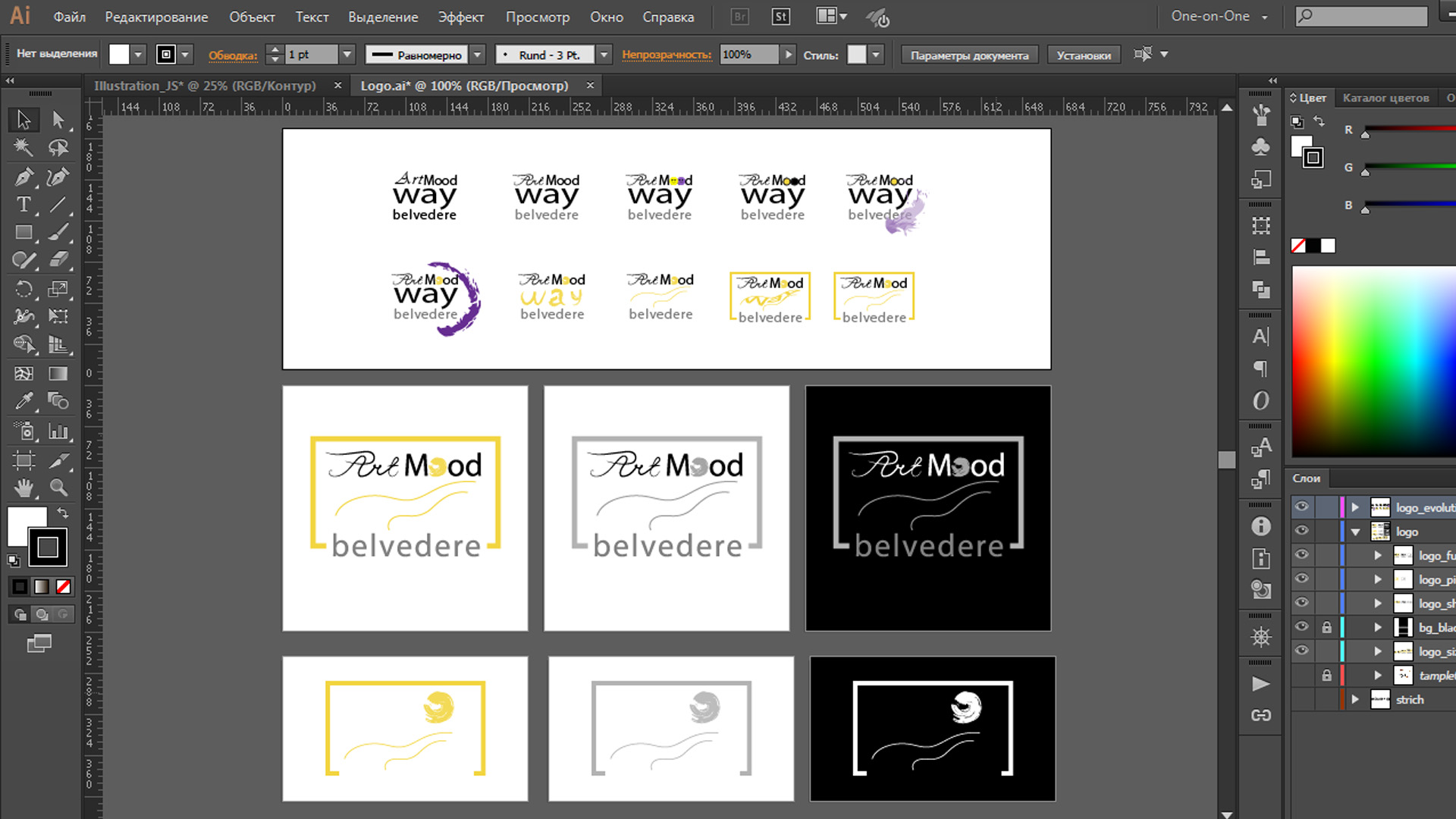Open the Actions panel play icon

click(1260, 684)
